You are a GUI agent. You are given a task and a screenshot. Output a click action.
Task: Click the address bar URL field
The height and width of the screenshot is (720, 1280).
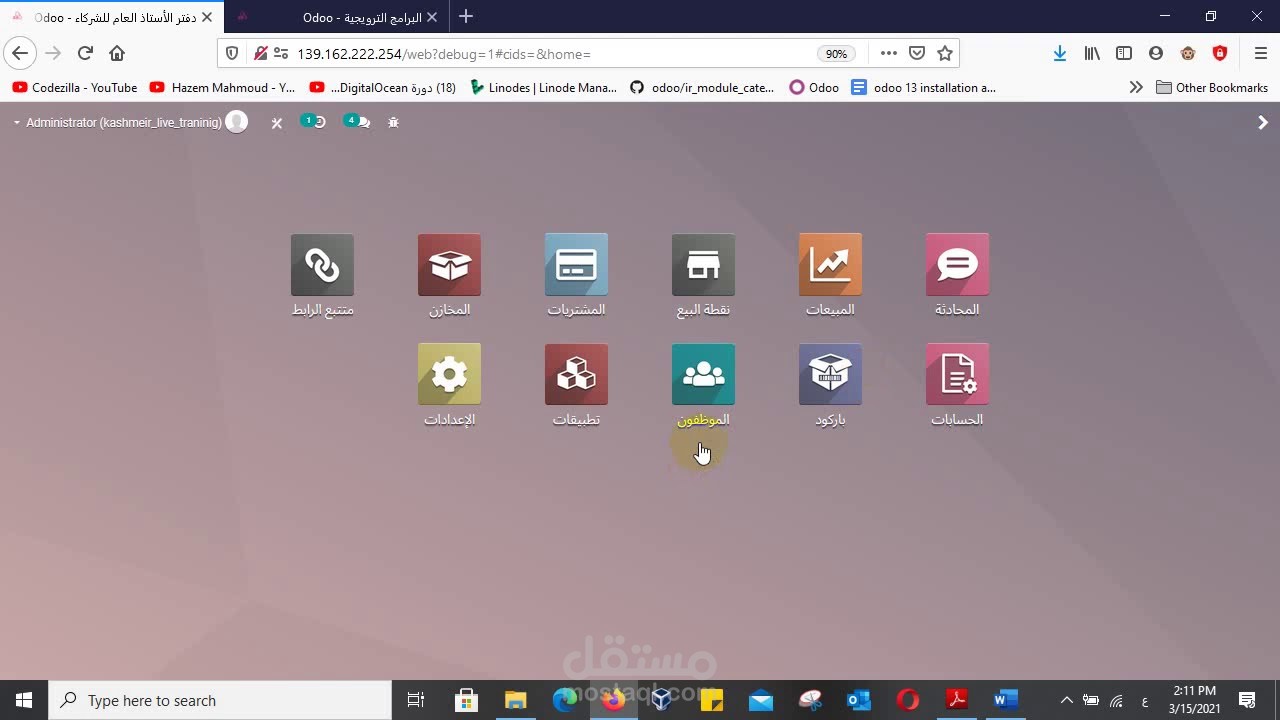point(550,54)
